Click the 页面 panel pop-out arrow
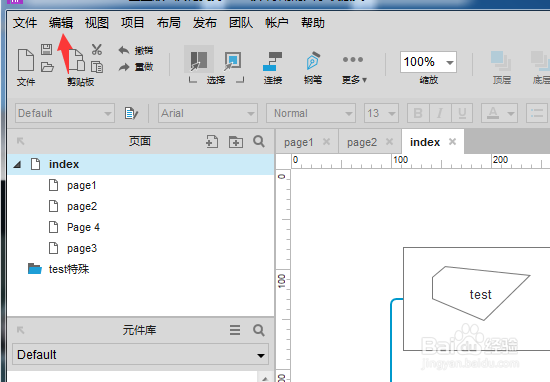Screen dimensions: 550x382 coord(20,141)
